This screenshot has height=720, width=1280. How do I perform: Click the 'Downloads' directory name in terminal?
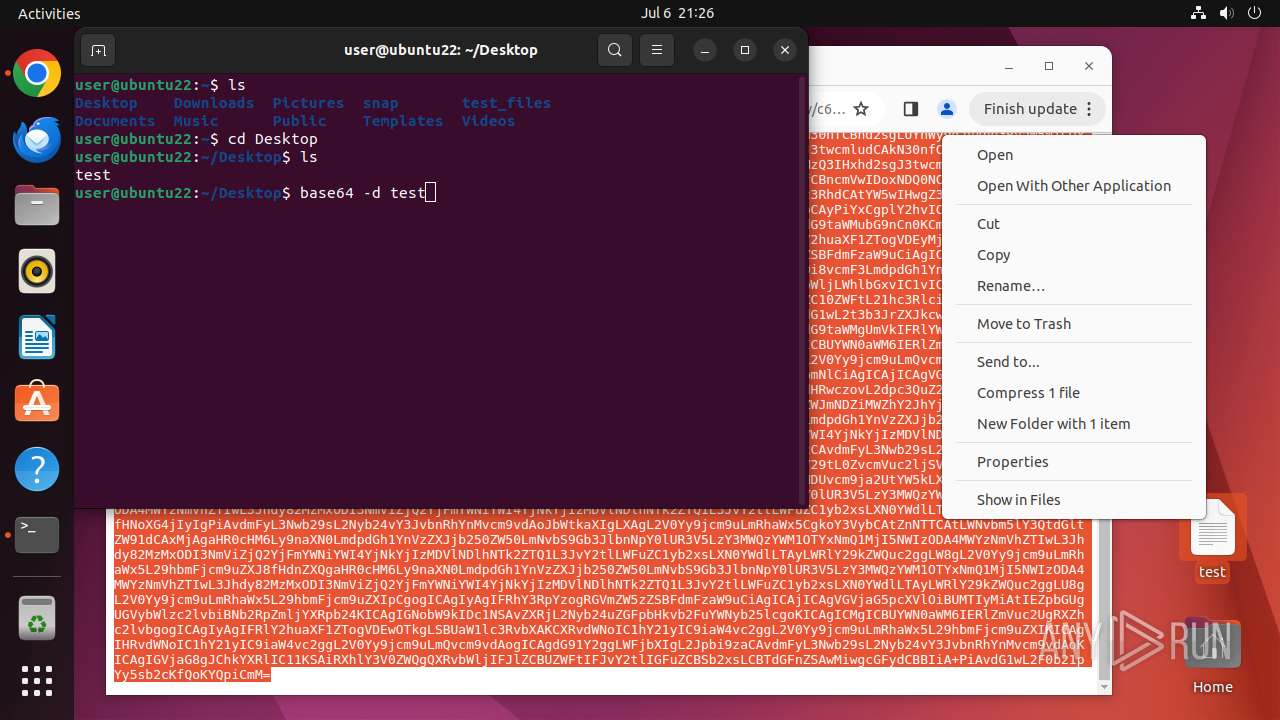(214, 103)
